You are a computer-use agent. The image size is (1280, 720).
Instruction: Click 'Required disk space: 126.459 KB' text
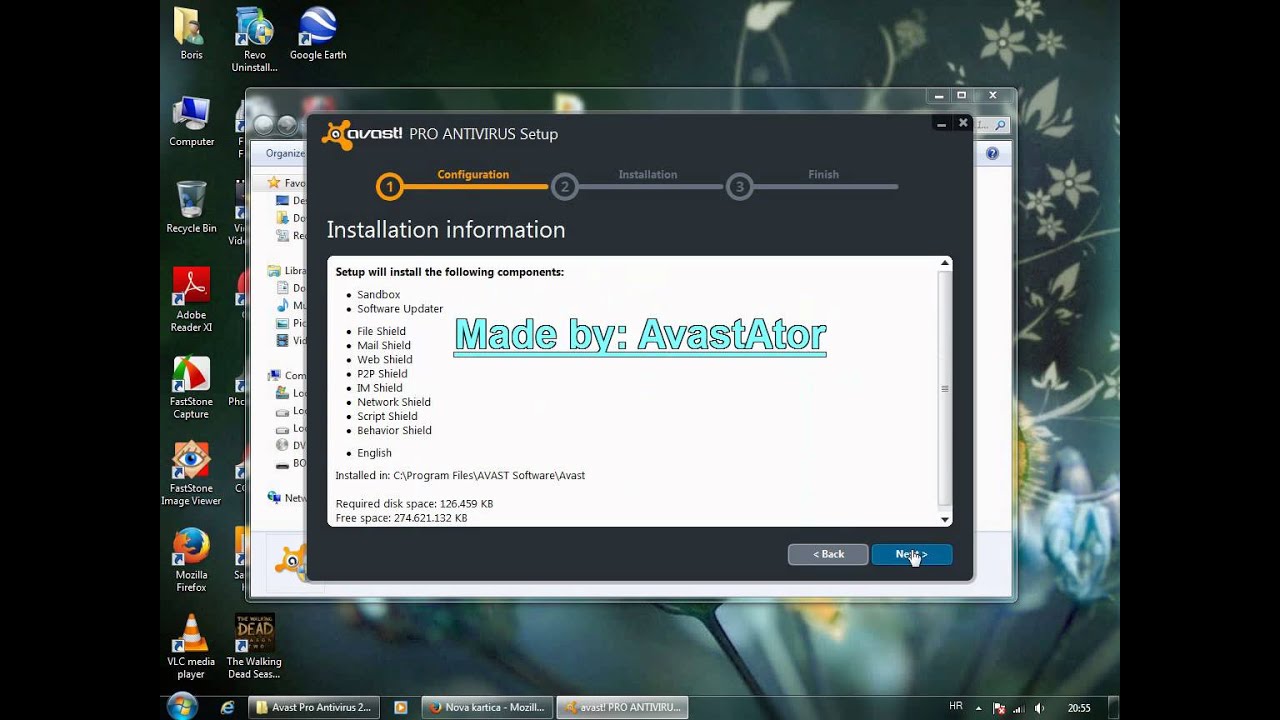pos(414,504)
